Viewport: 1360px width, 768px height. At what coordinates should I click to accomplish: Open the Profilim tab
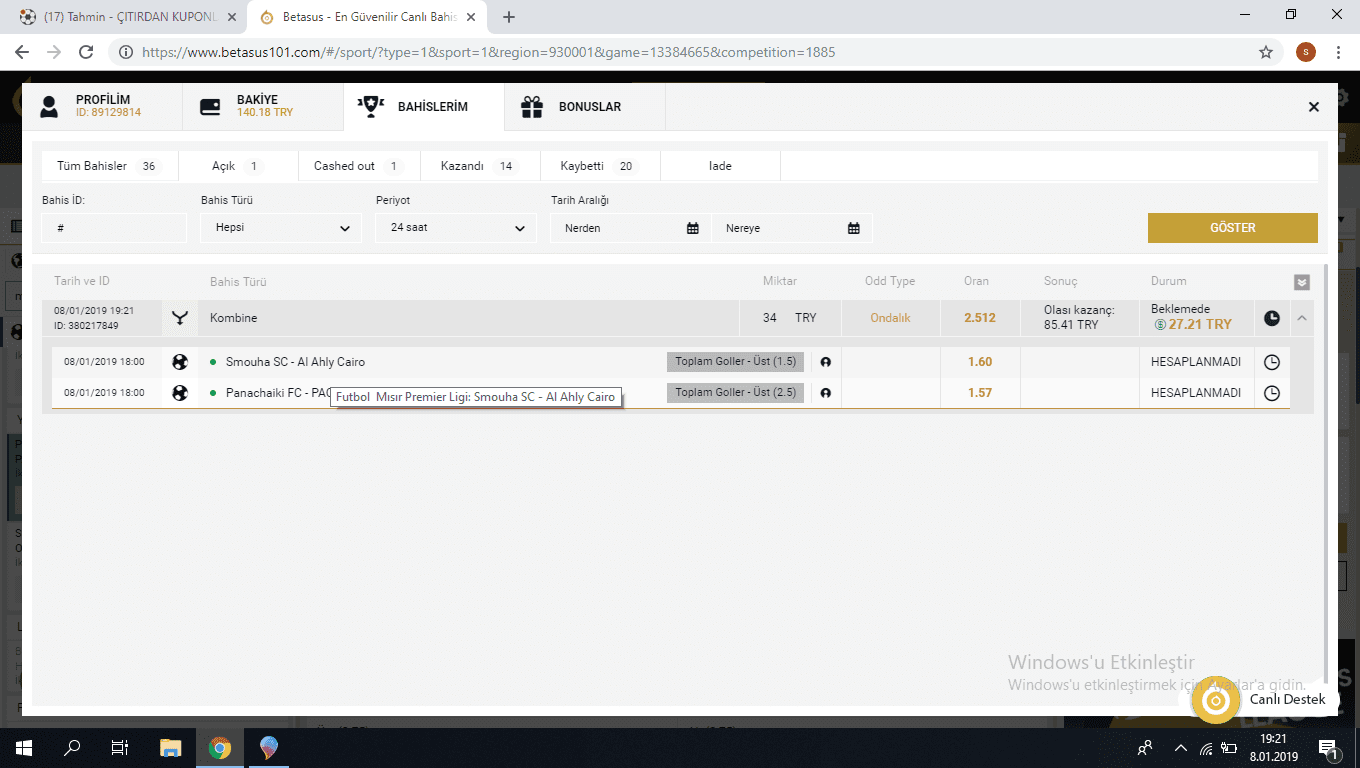[x=102, y=107]
